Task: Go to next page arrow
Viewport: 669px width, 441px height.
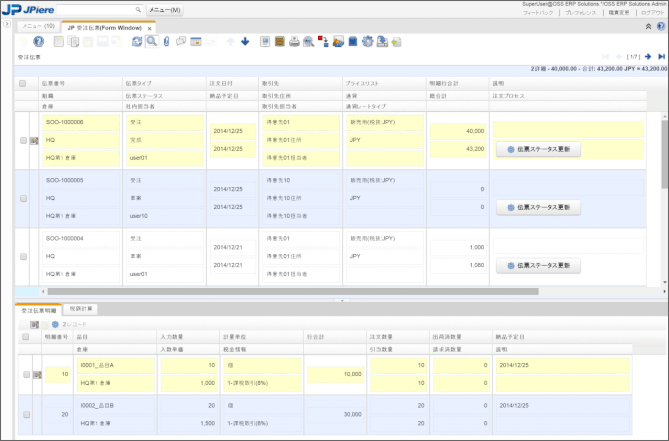Action: tap(648, 56)
